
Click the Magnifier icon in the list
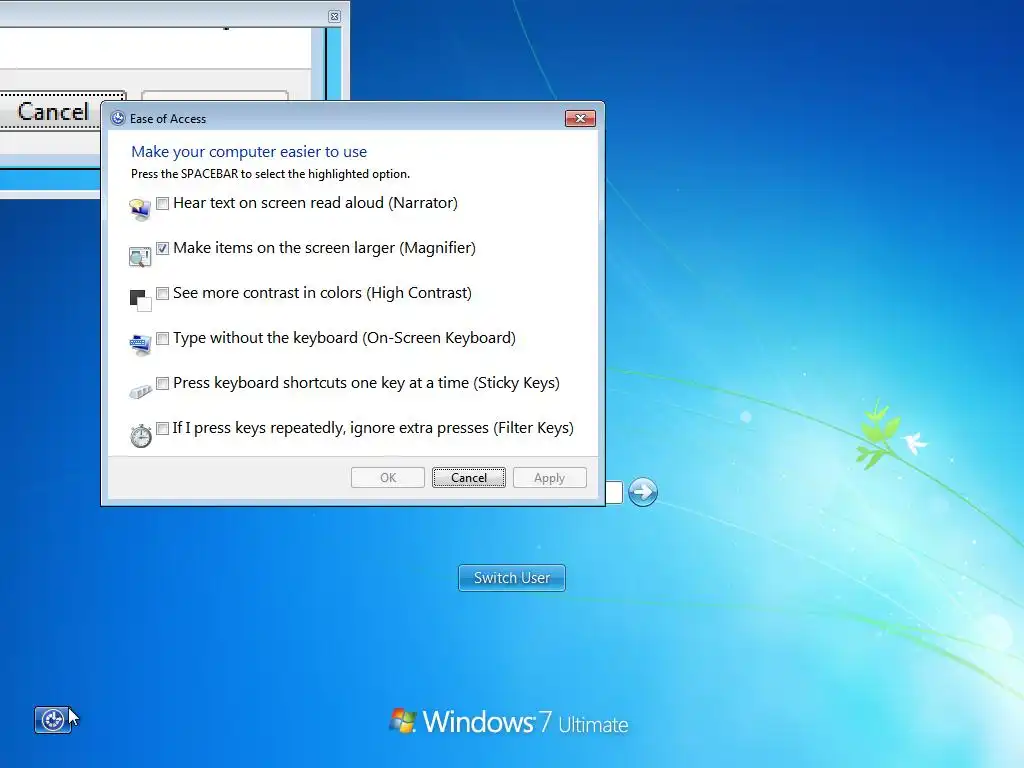point(140,257)
